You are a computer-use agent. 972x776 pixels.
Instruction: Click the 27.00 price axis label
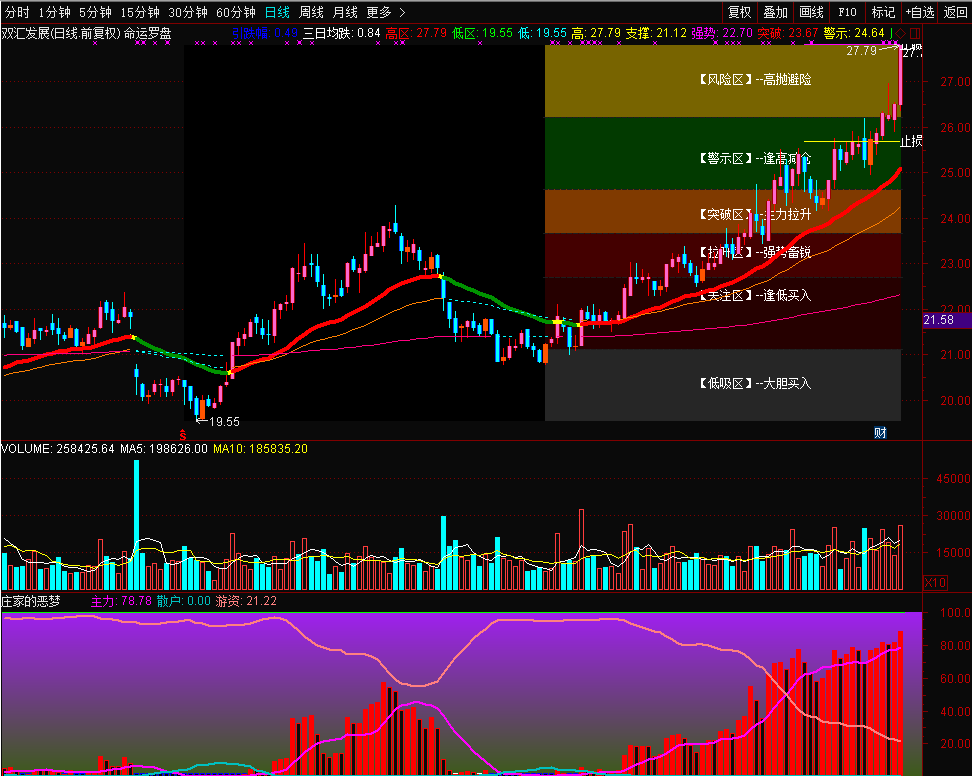955,82
